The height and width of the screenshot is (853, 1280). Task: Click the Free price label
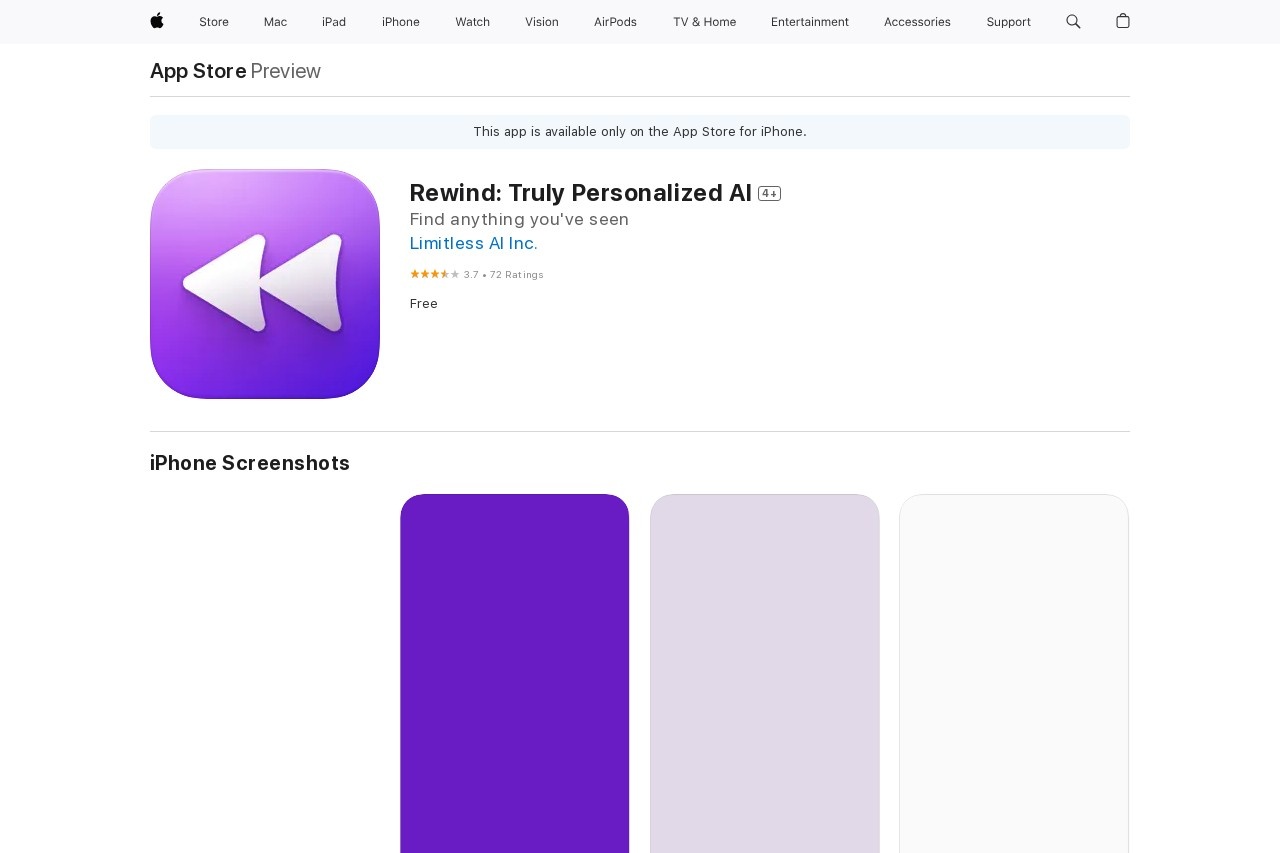pos(424,304)
